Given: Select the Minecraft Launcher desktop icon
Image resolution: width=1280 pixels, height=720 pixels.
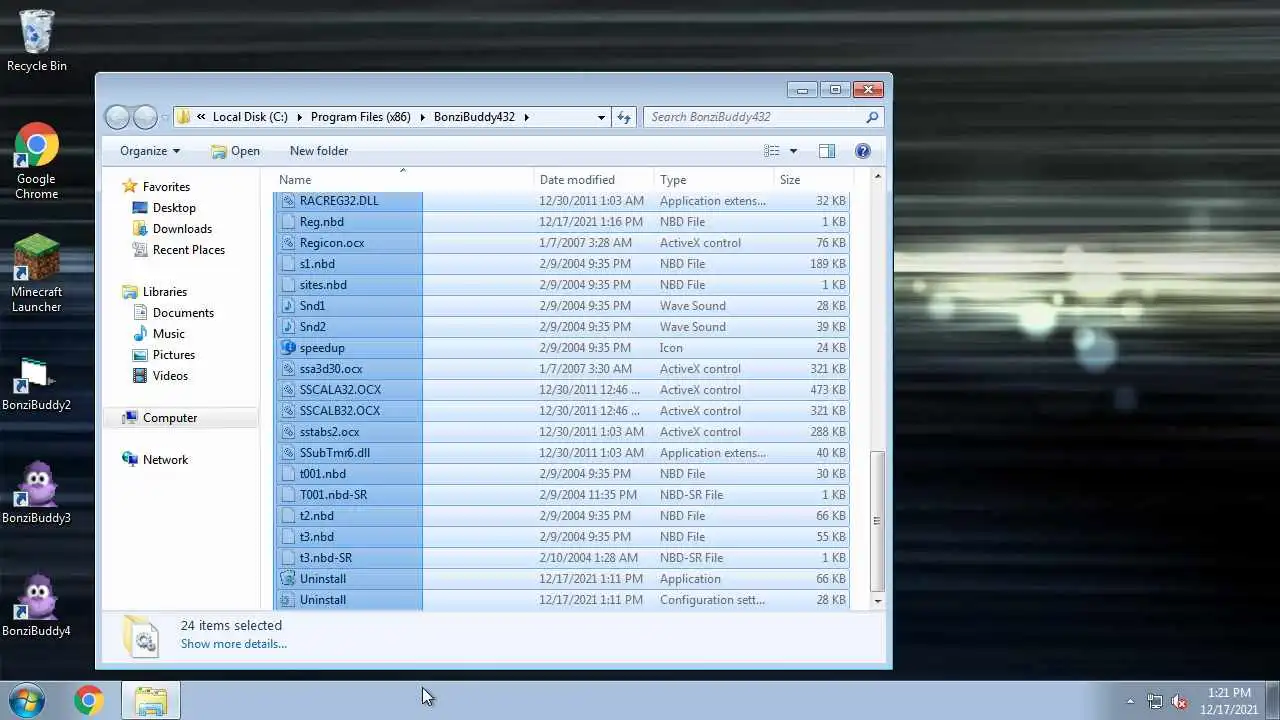Looking at the screenshot, I should coord(37,274).
